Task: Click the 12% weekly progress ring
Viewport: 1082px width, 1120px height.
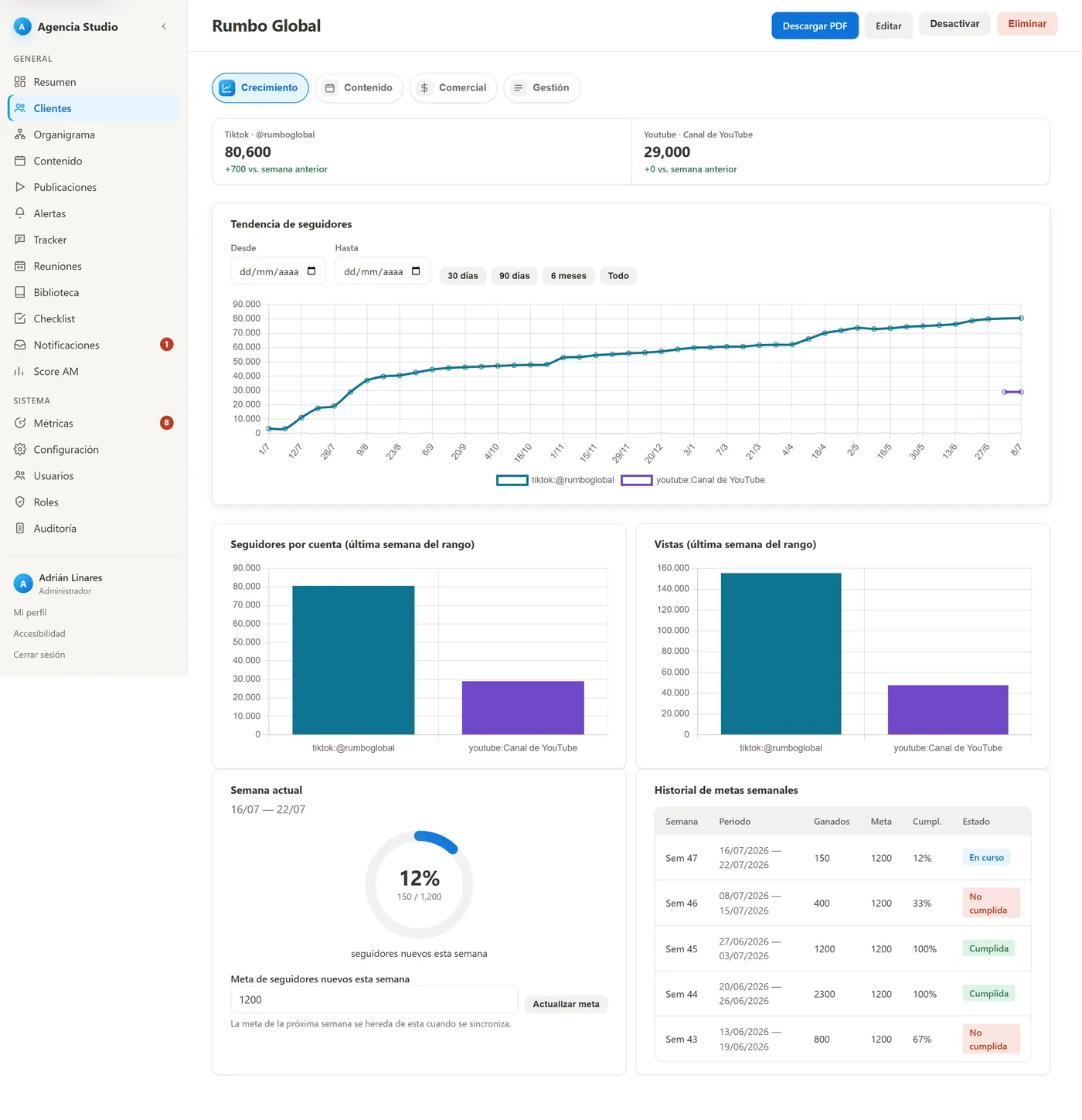Action: tap(420, 884)
